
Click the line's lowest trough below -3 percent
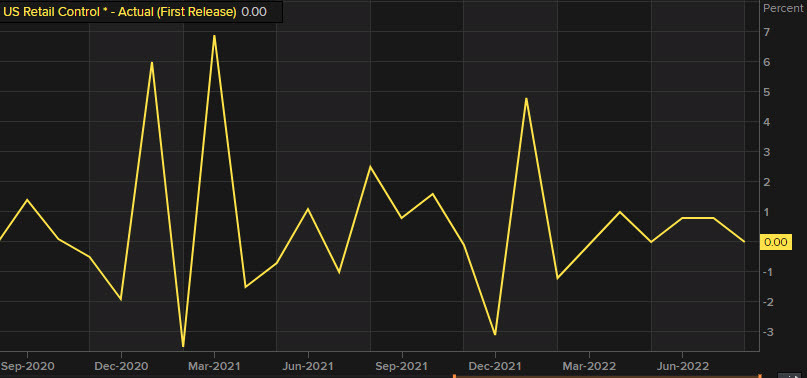pos(183,347)
